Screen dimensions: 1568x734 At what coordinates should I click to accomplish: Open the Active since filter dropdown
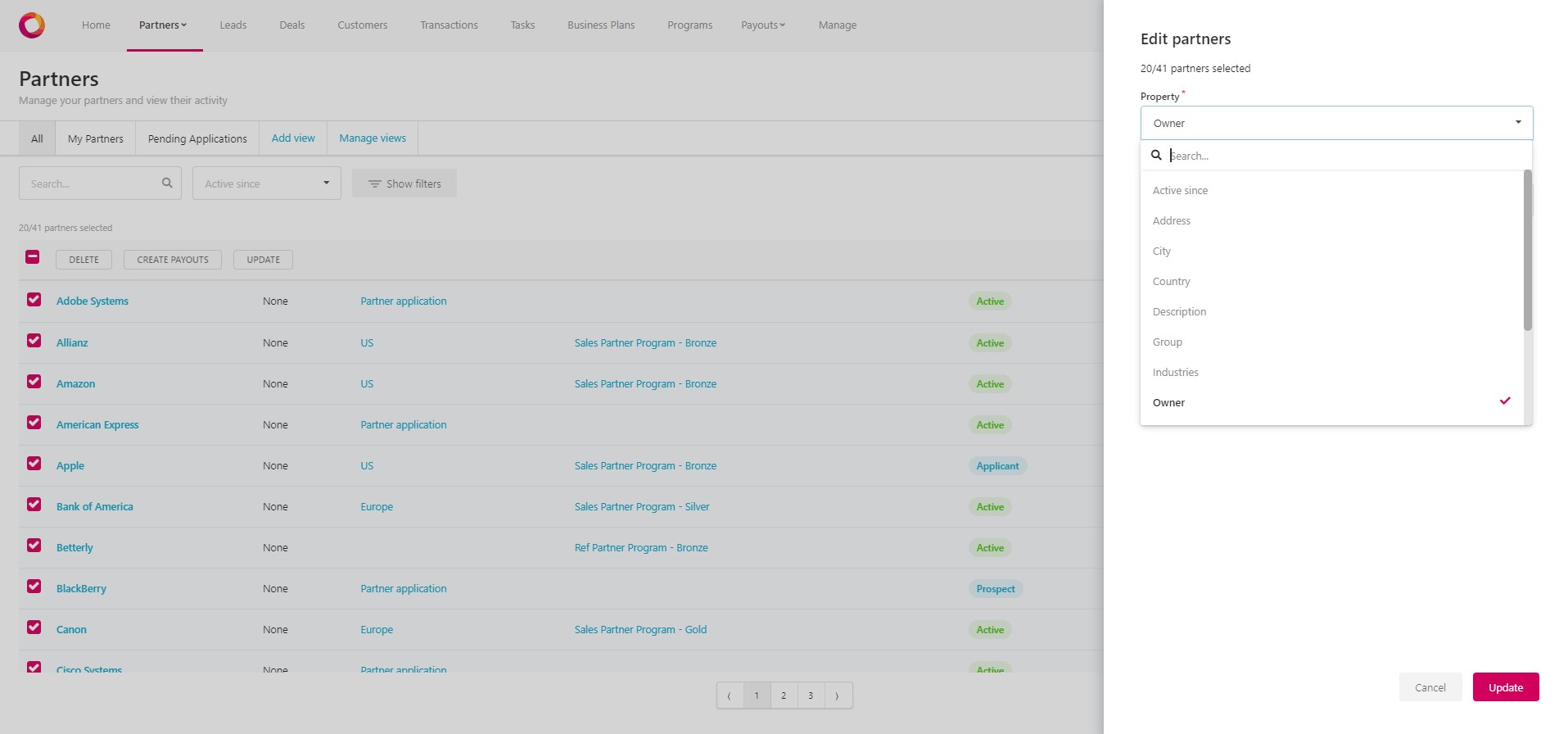pyautogui.click(x=267, y=183)
